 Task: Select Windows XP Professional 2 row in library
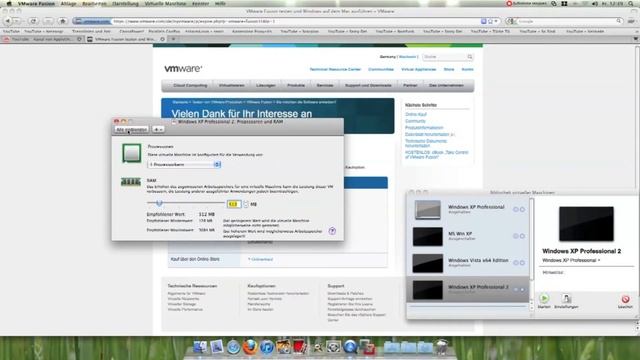[469, 289]
